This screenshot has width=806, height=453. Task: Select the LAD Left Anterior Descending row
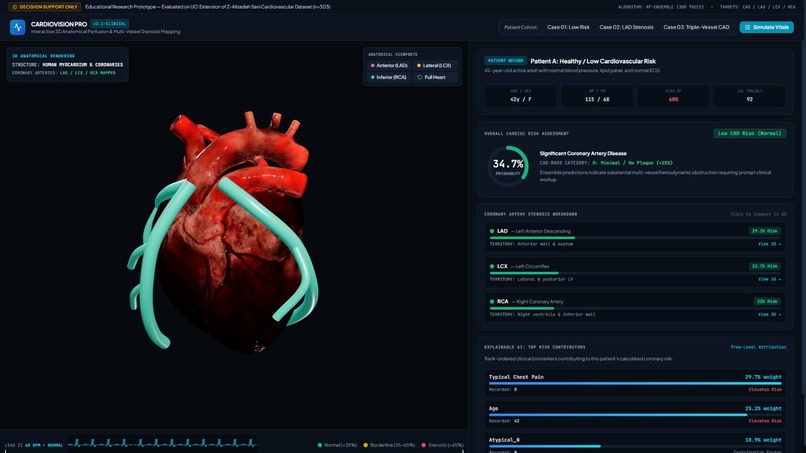point(635,237)
